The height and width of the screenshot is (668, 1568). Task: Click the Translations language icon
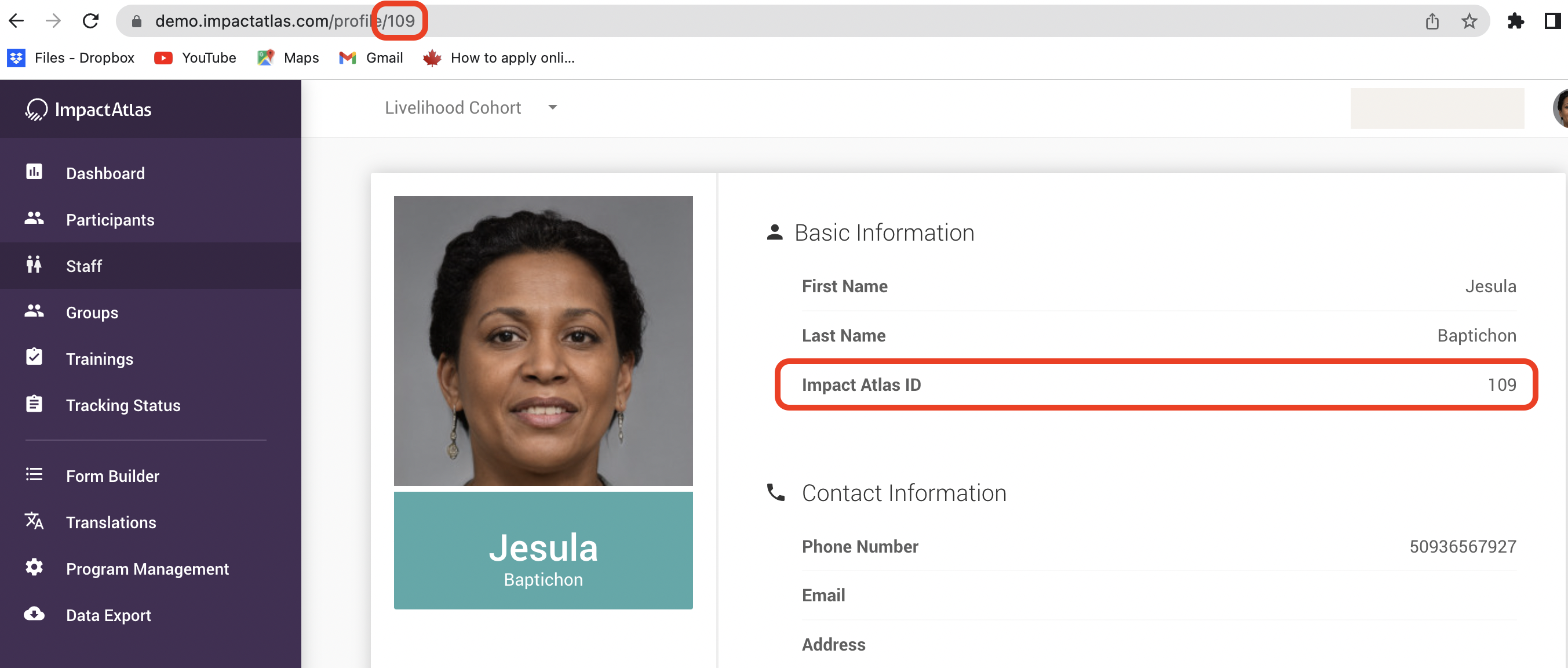pos(34,521)
